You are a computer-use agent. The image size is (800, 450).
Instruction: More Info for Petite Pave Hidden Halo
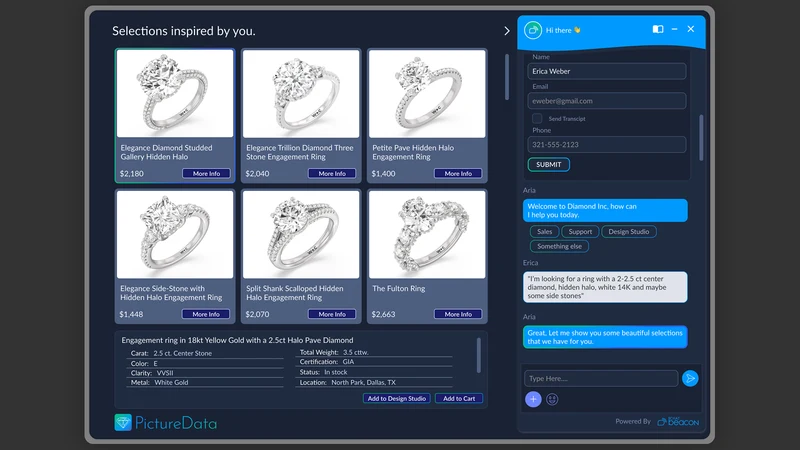[458, 173]
